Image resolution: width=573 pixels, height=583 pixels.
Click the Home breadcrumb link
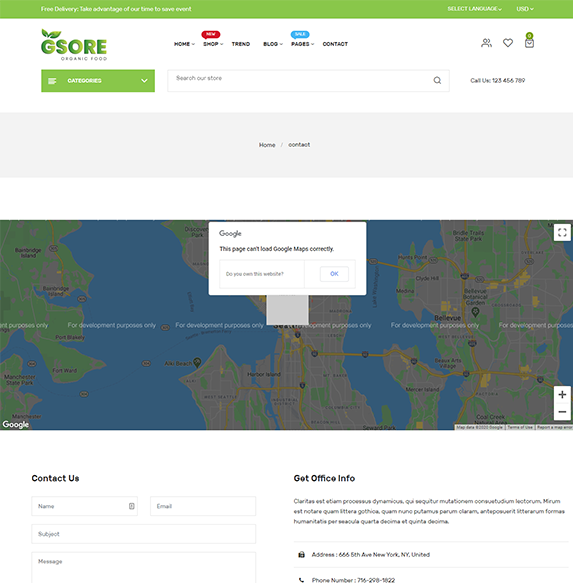coord(267,145)
